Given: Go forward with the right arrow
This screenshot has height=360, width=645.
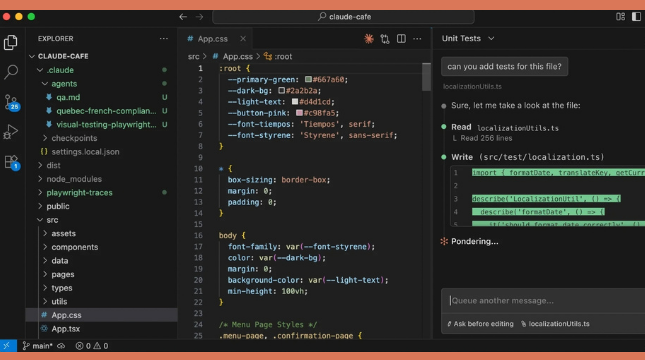Looking at the screenshot, I should tap(200, 17).
